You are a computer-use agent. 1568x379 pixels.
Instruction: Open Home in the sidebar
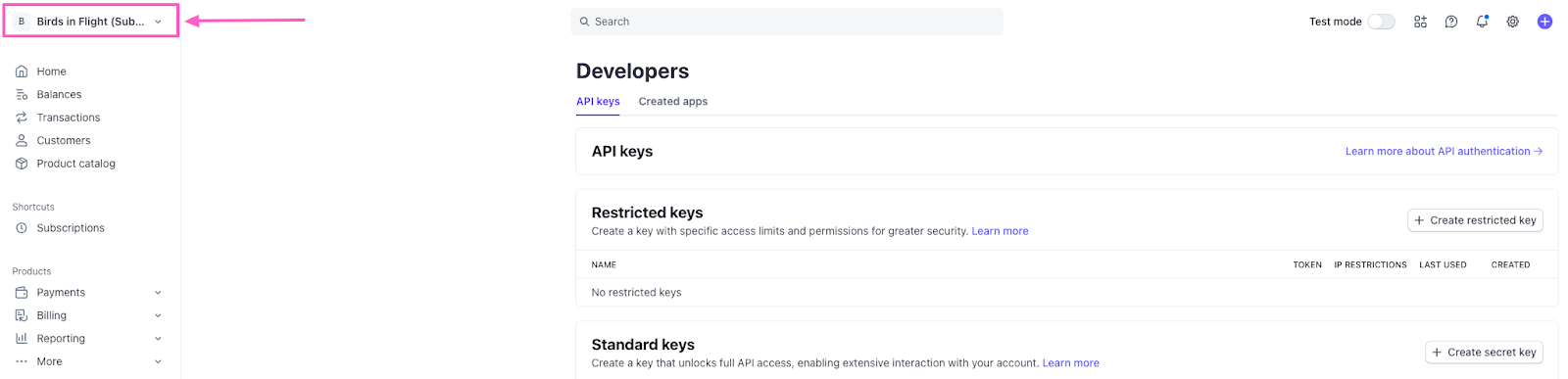click(52, 71)
